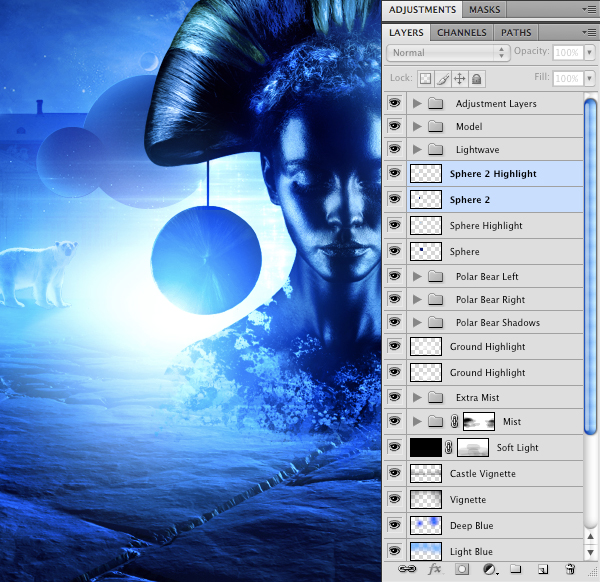
Task: Toggle visibility of Sphere 2 layer
Action: pos(395,199)
